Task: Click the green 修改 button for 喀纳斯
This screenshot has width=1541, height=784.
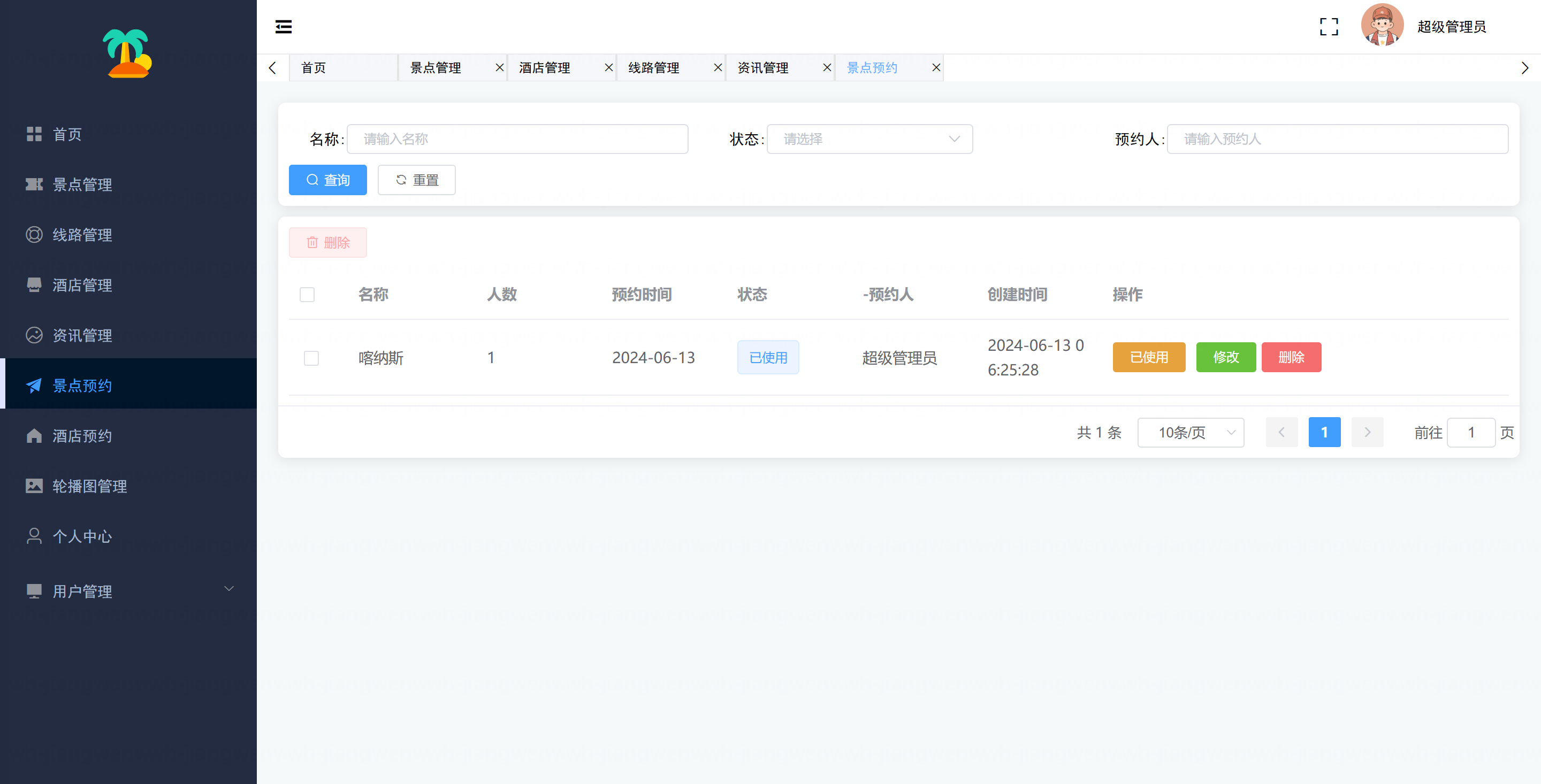Action: [x=1225, y=357]
